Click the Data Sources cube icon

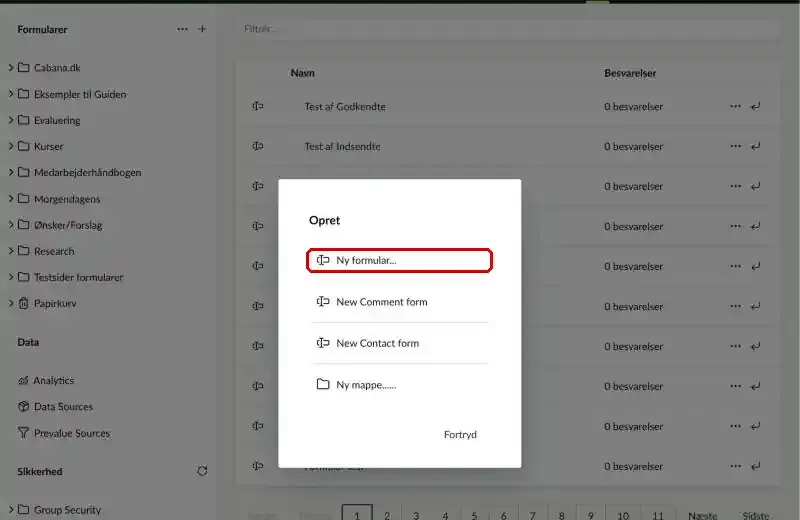23,406
